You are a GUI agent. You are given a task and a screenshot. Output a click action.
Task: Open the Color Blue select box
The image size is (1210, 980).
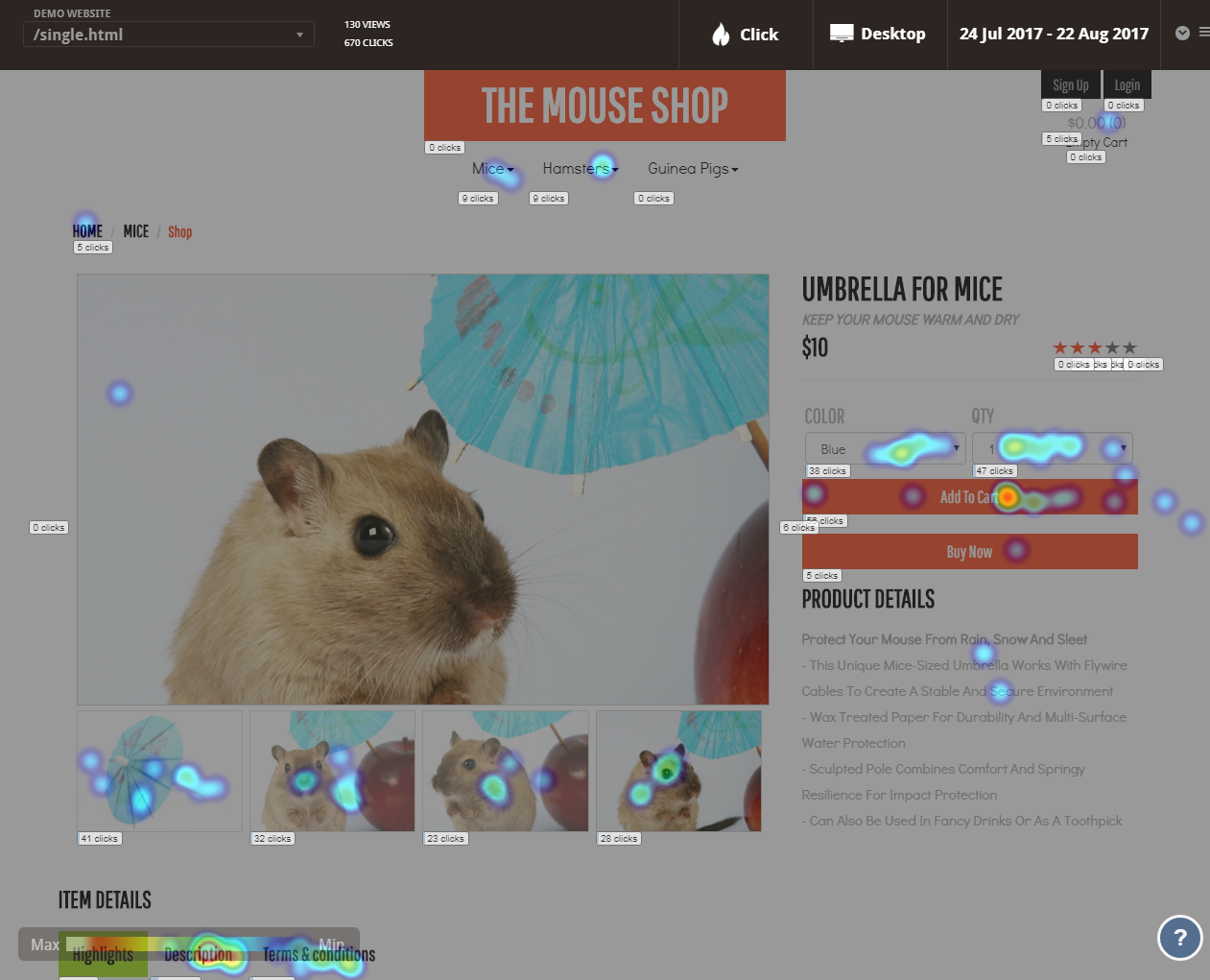pyautogui.click(x=885, y=448)
